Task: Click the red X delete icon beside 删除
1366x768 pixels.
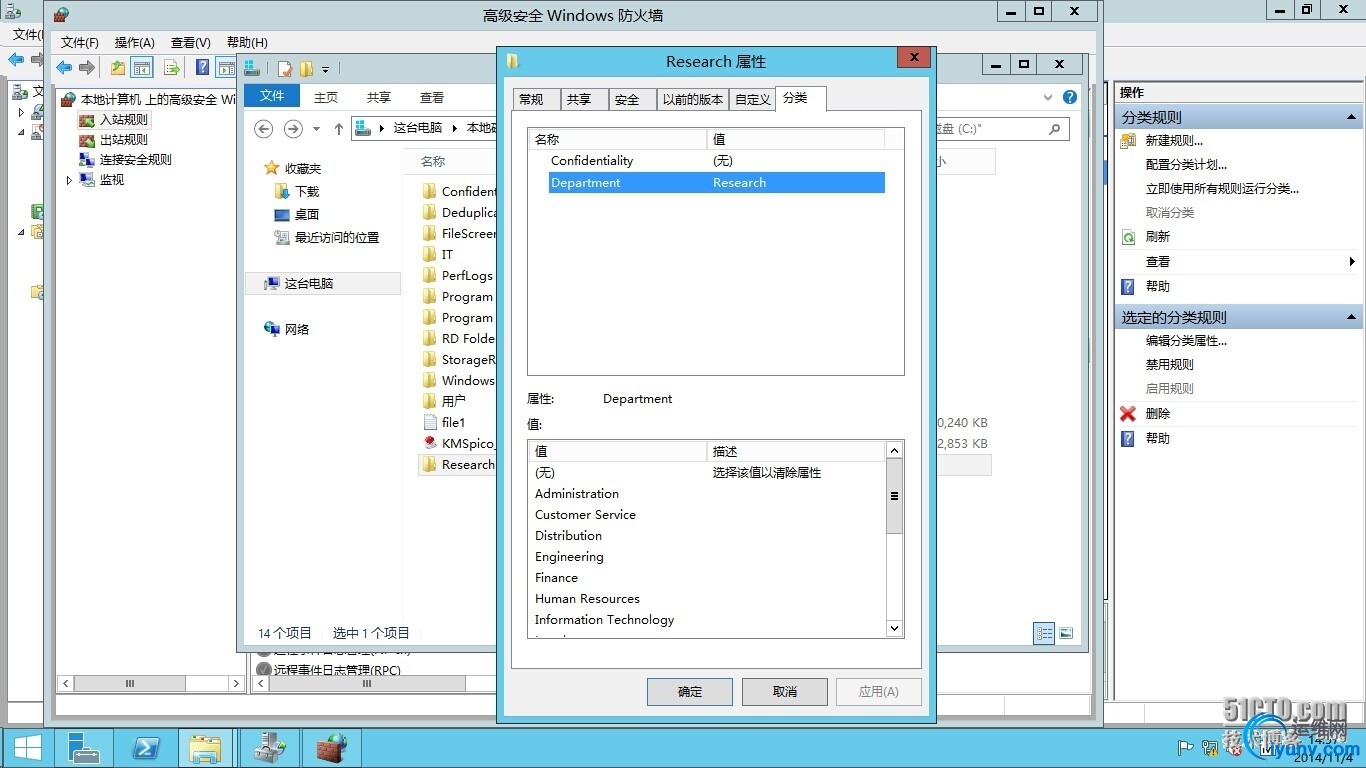Action: coord(1128,413)
